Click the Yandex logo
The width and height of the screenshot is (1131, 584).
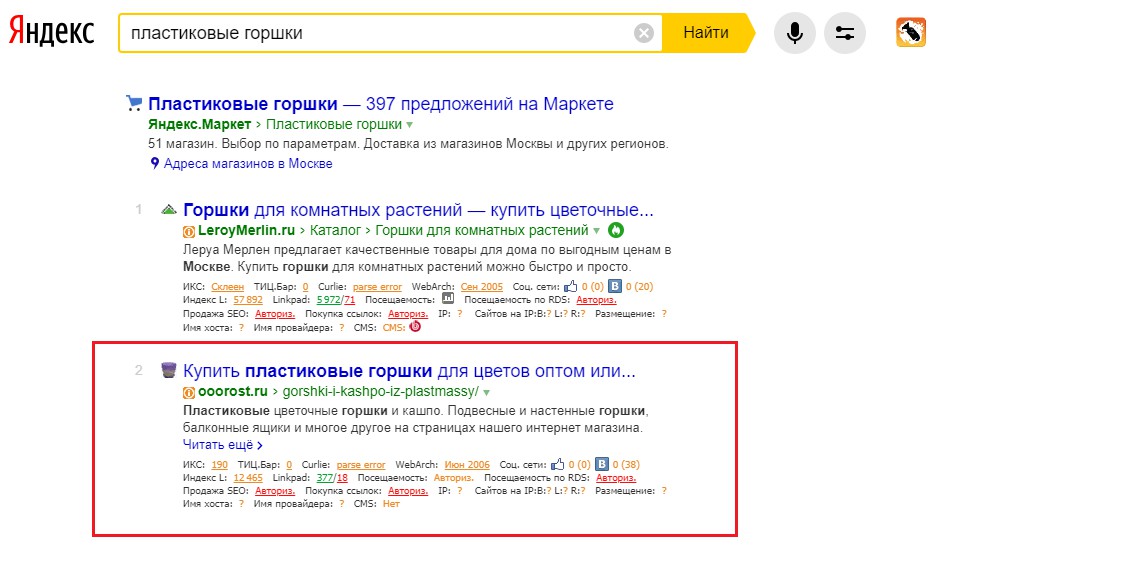[52, 32]
